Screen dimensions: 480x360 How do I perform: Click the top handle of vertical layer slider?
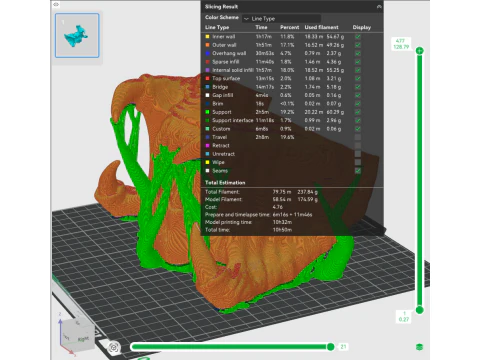pyautogui.click(x=420, y=51)
